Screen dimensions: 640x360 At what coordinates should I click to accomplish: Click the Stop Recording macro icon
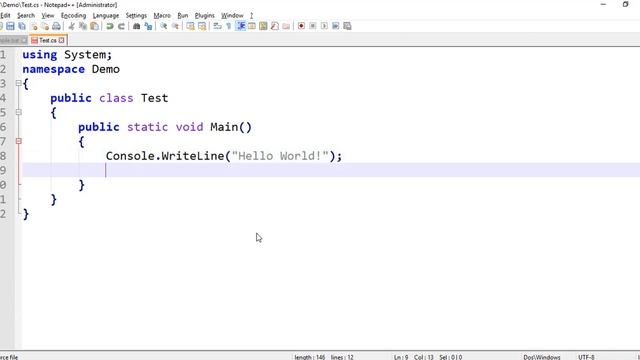pos(313,26)
